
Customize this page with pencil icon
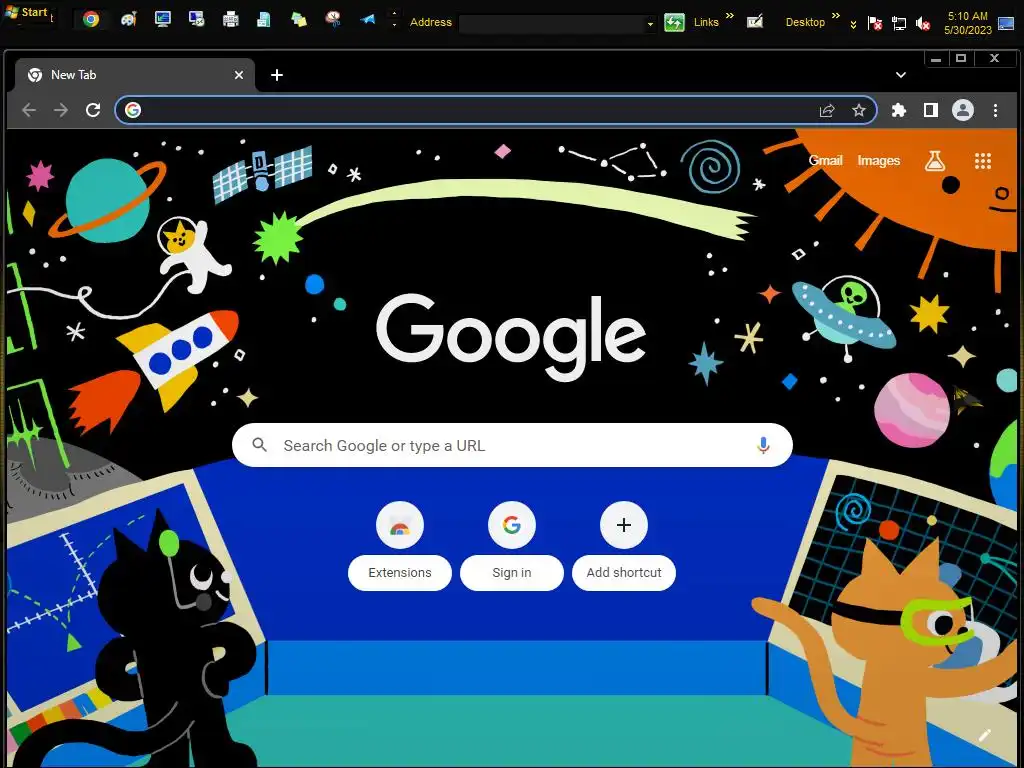pyautogui.click(x=985, y=736)
